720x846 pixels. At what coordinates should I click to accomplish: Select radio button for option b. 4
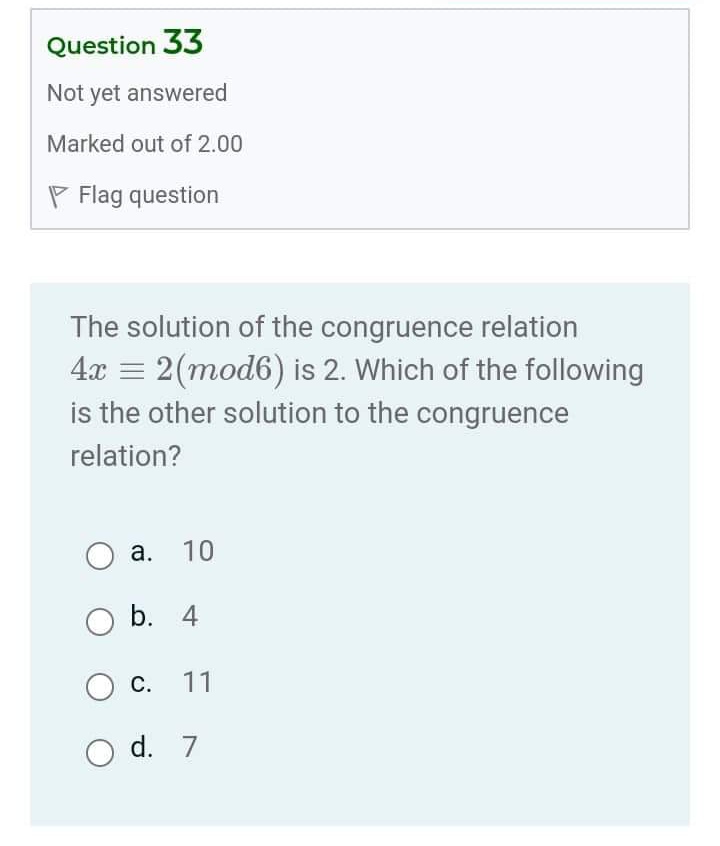pos(99,621)
